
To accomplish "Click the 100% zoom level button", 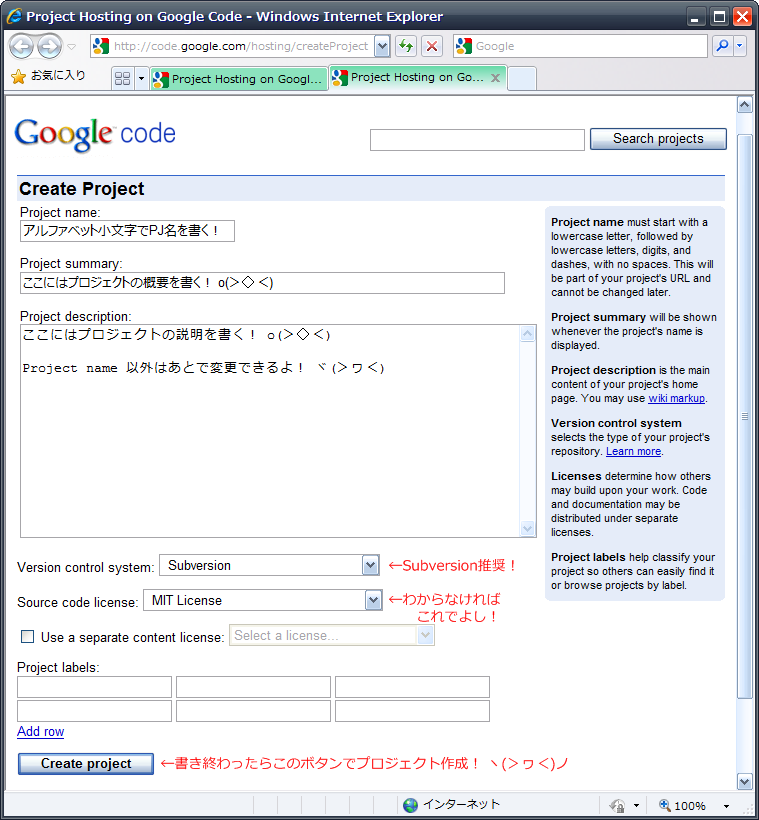I will tap(682, 805).
